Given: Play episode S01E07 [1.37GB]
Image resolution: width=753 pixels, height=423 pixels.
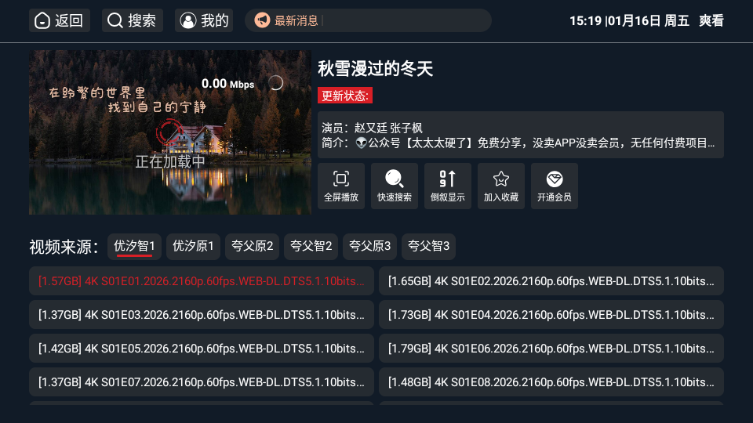Looking at the screenshot, I should click(201, 382).
